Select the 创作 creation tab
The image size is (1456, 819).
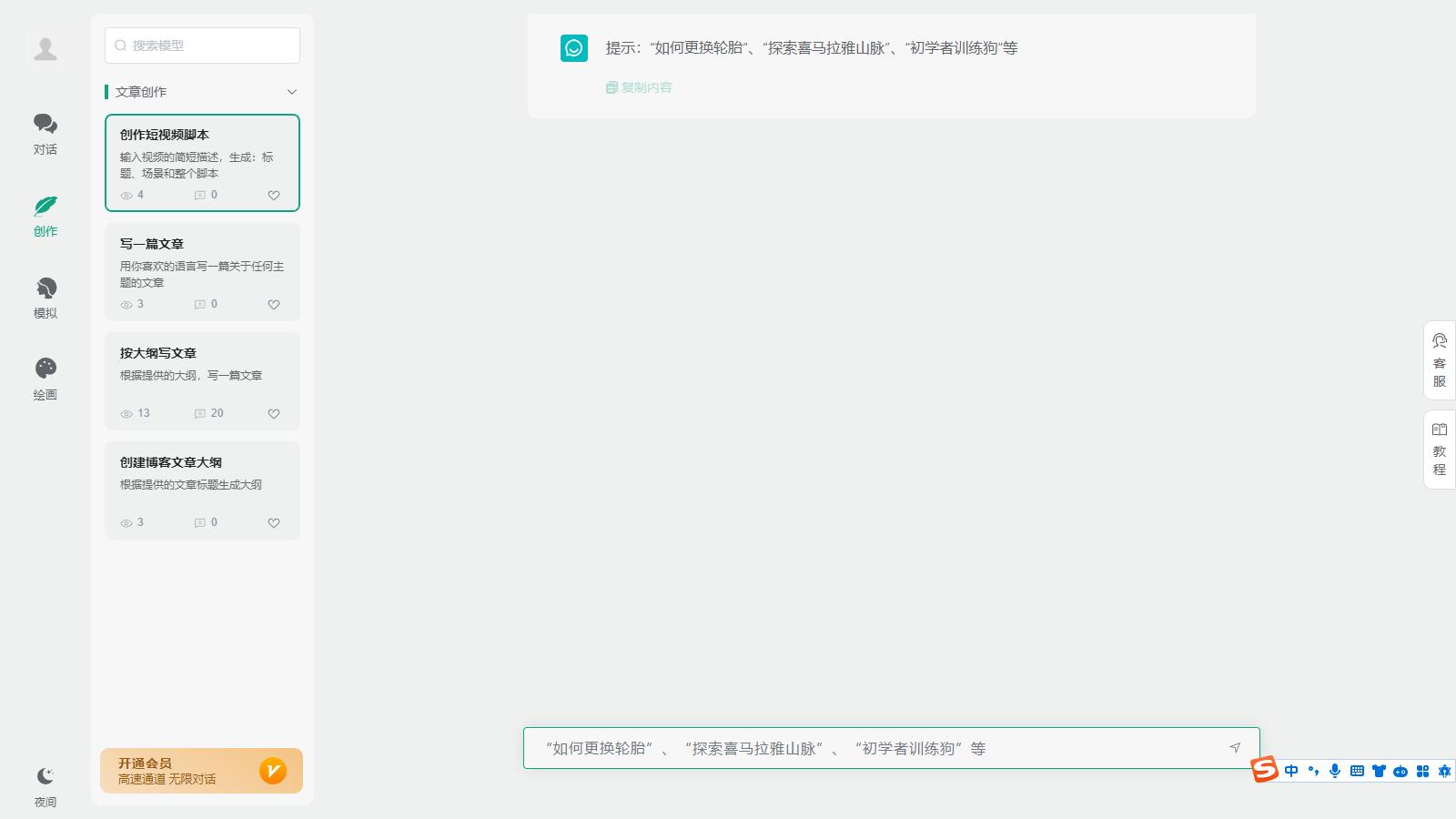tap(45, 216)
